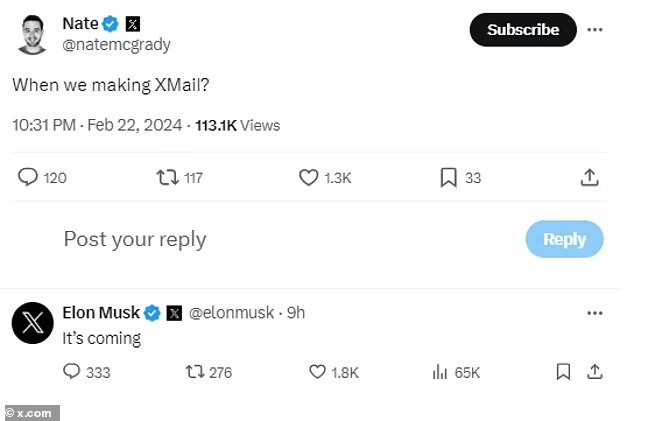Subscribe to Nate's account

pos(522,30)
